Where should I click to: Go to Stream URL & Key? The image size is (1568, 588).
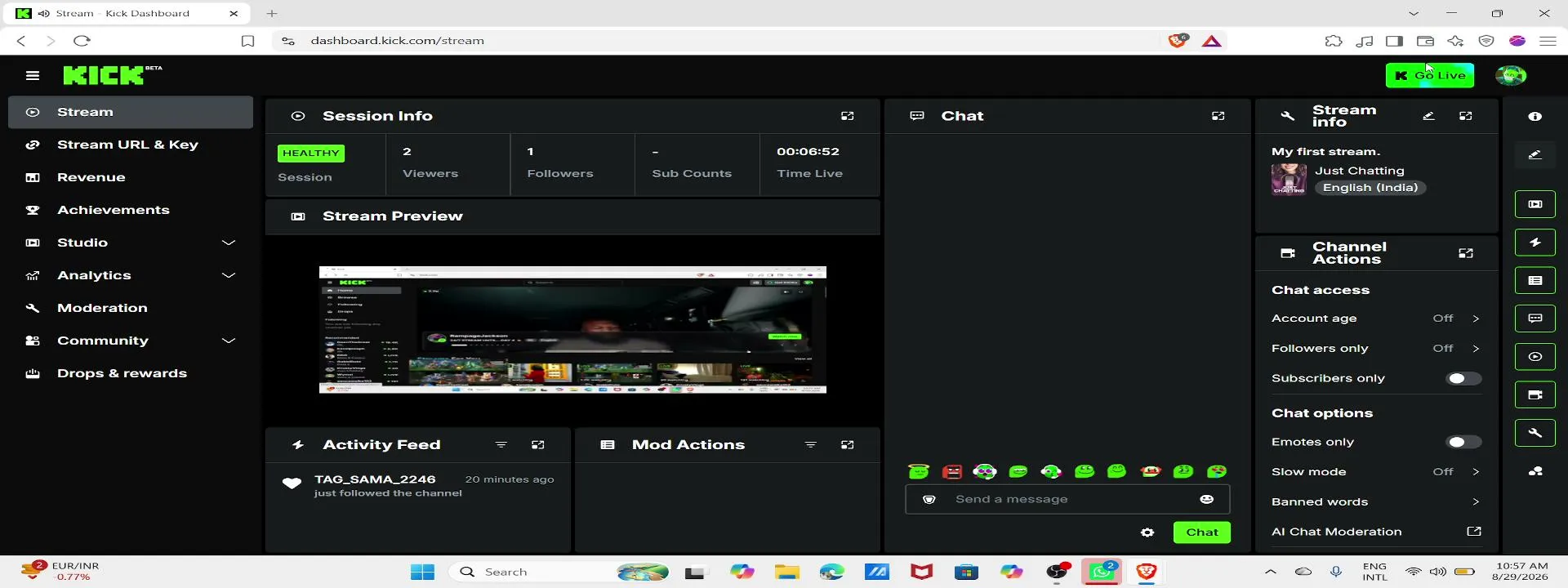(131, 145)
